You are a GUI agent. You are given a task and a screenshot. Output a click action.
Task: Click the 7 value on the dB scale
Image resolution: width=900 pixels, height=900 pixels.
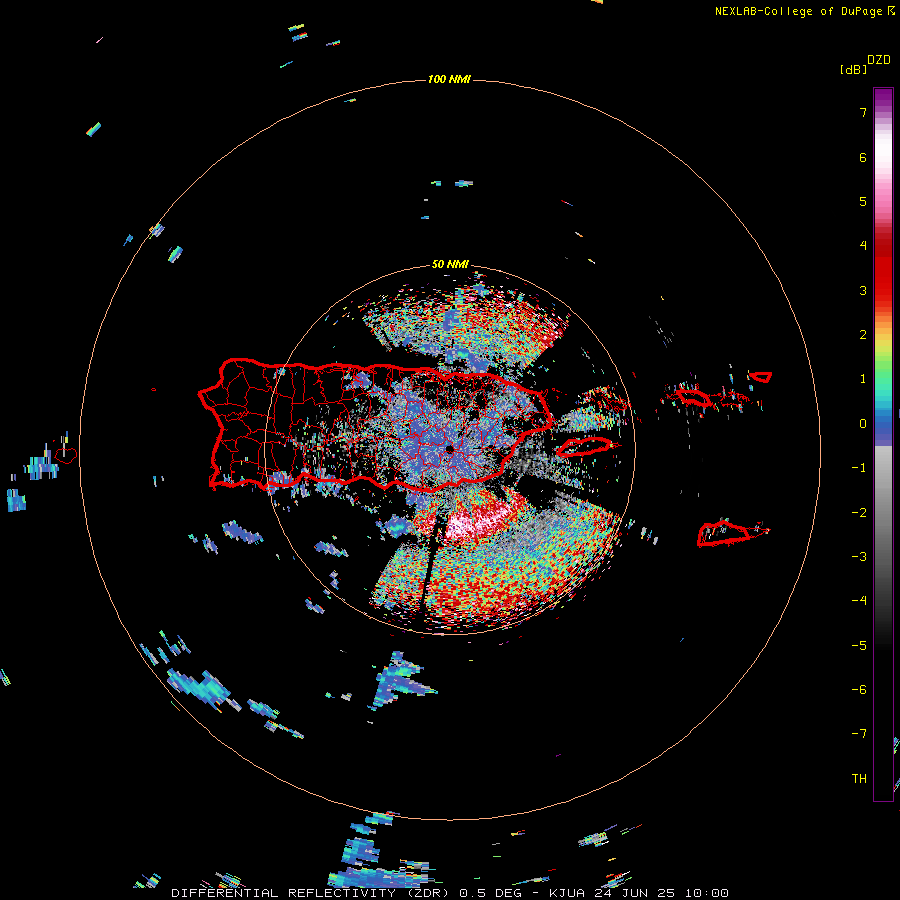863,112
